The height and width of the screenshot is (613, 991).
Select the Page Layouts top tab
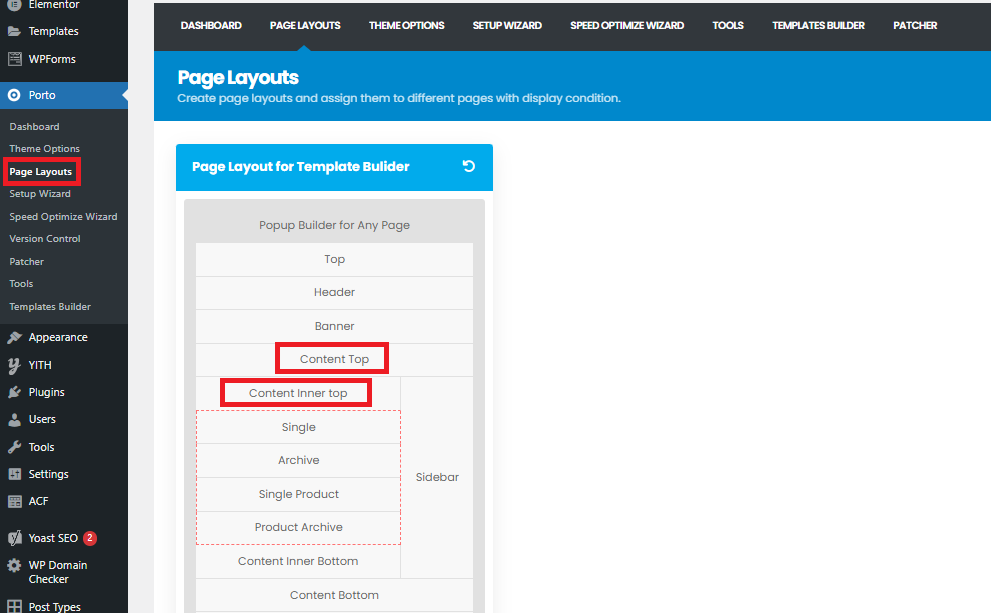pyautogui.click(x=305, y=25)
